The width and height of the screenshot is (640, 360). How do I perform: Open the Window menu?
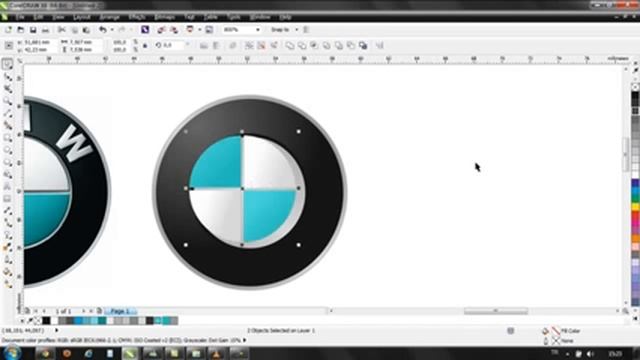coord(260,17)
